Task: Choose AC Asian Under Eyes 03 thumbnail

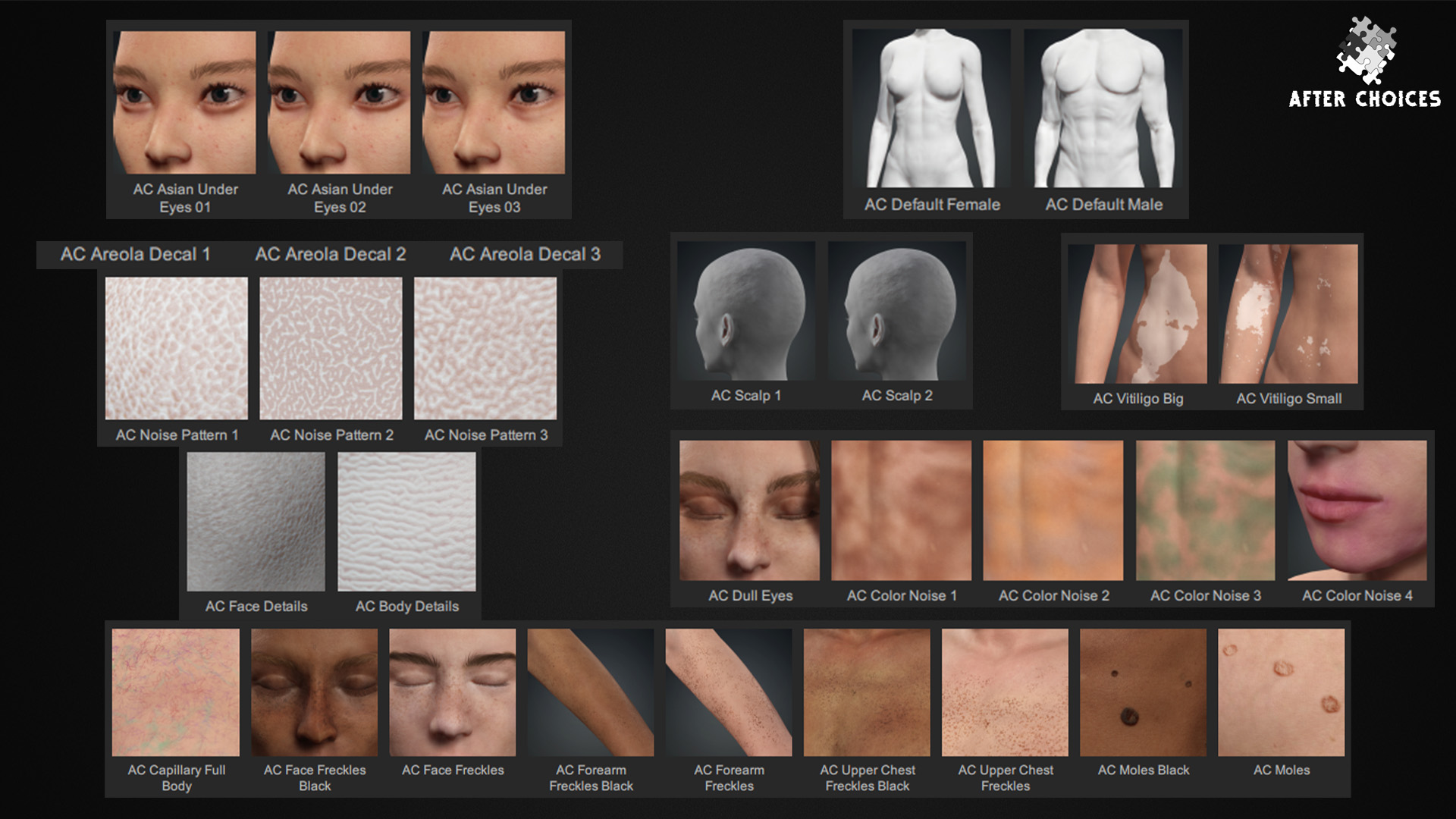Action: pyautogui.click(x=494, y=102)
